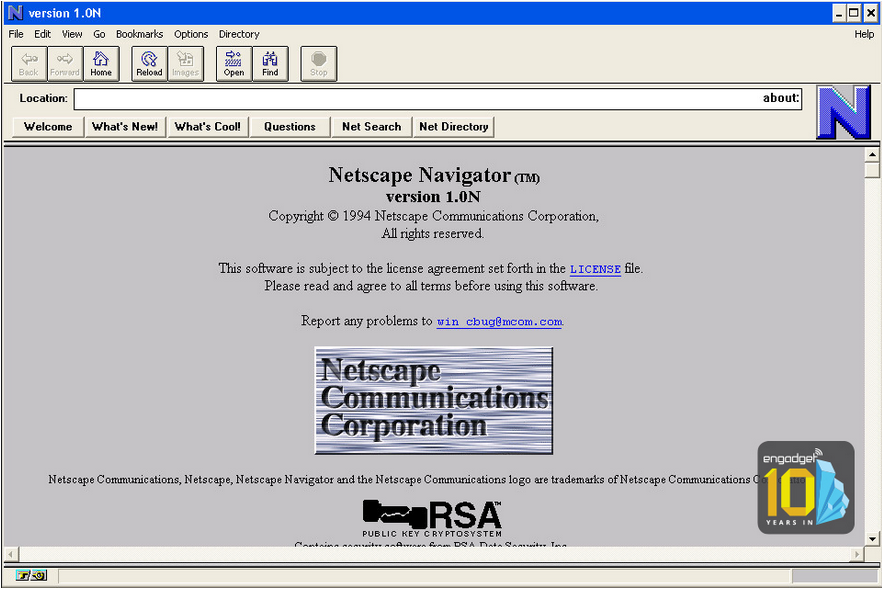This screenshot has height=589, width=883.
Task: Click the horizontal scrollbar left arrow
Action: pos(10,554)
